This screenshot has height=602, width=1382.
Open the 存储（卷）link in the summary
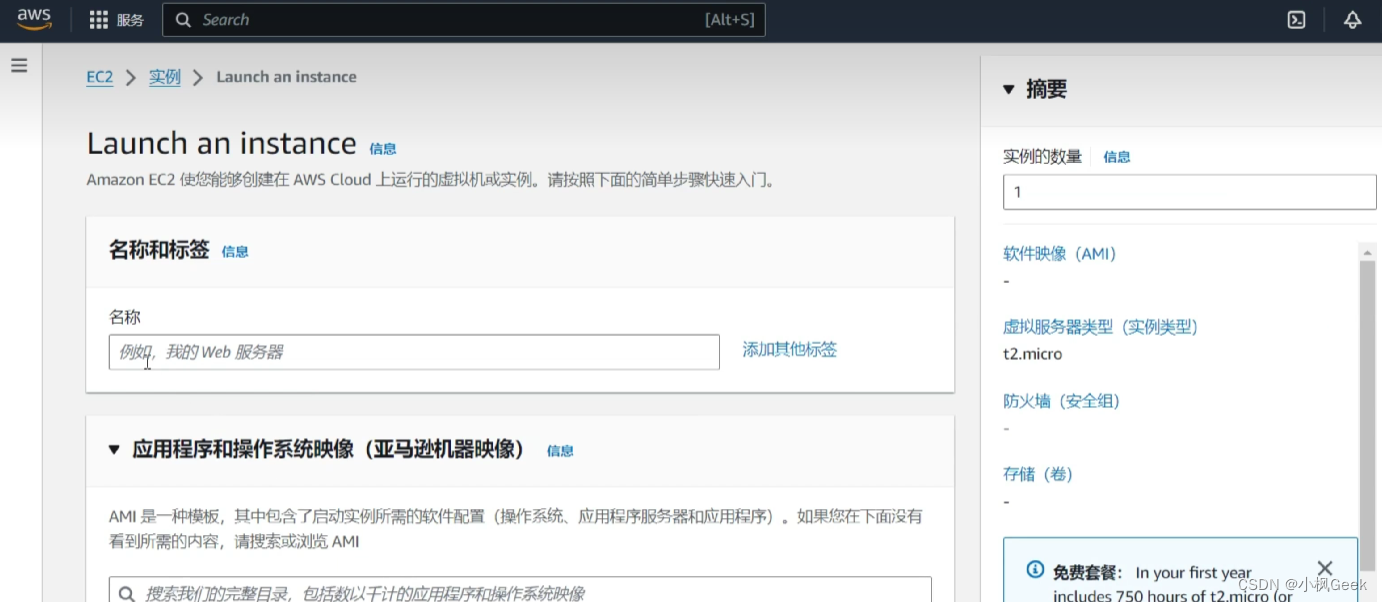(1038, 473)
